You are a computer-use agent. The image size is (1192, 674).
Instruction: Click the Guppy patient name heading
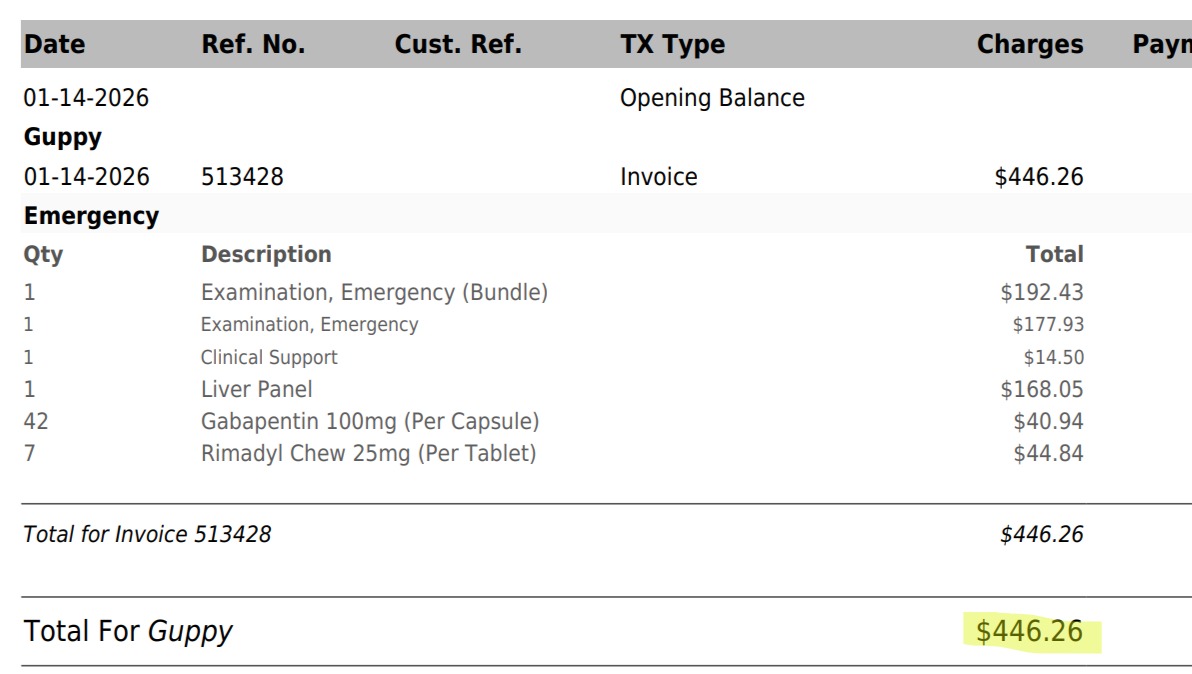pyautogui.click(x=62, y=138)
